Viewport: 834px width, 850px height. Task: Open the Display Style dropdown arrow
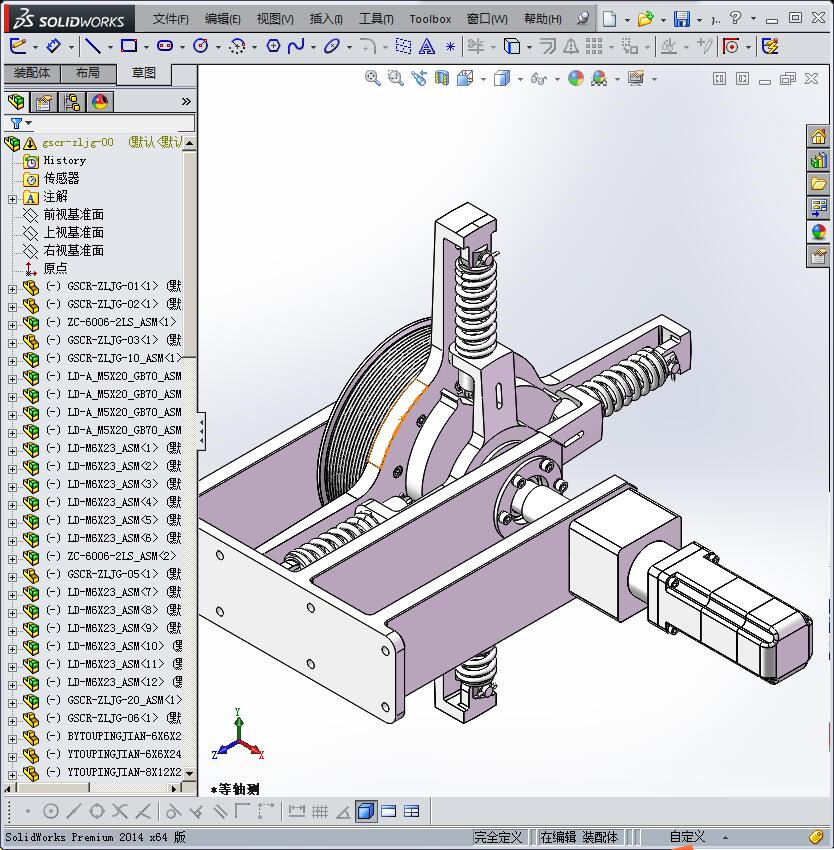click(x=520, y=80)
